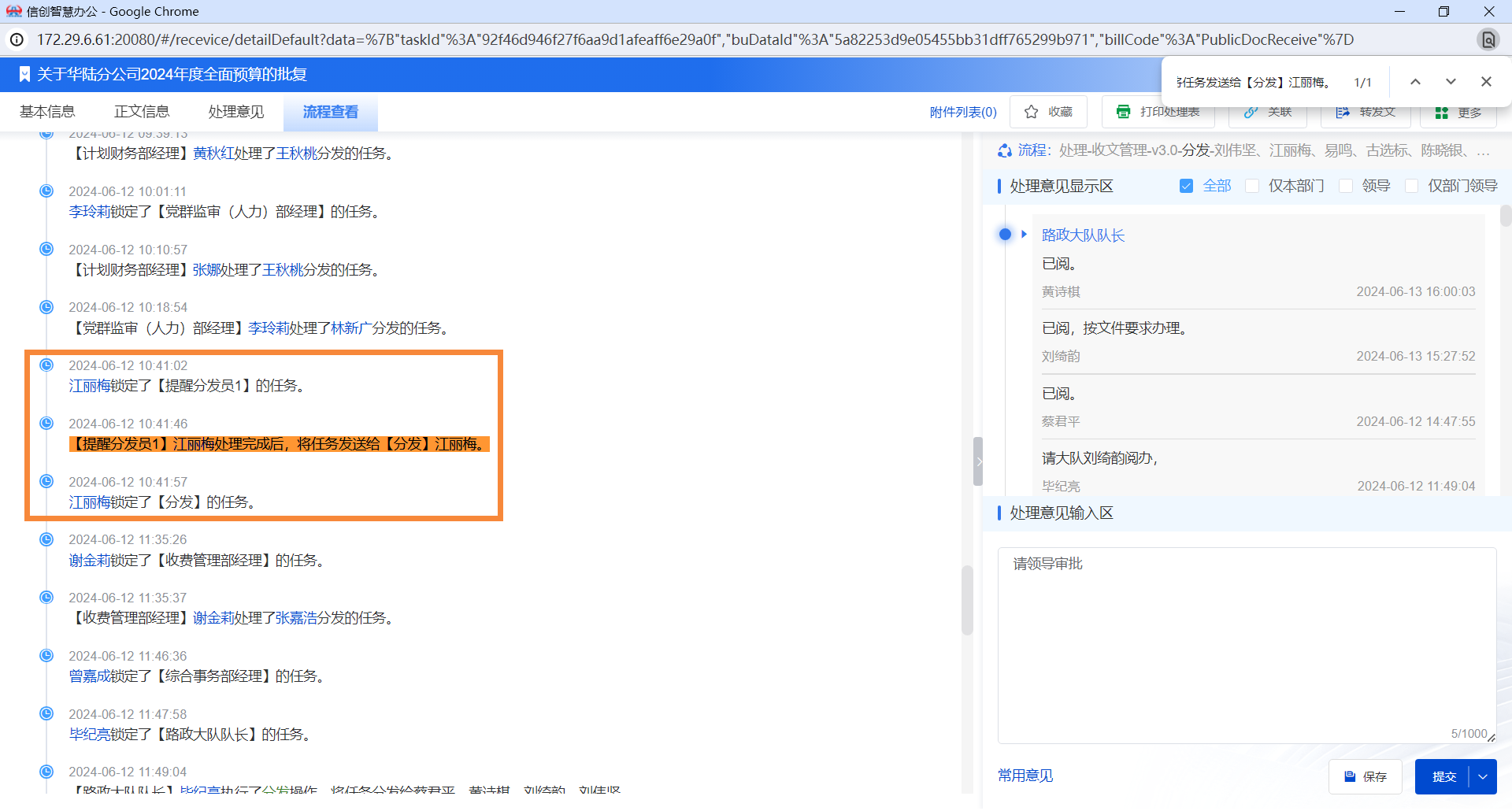The width and height of the screenshot is (1512, 811).
Task: Open the 附件列表(0) link
Action: click(x=963, y=112)
